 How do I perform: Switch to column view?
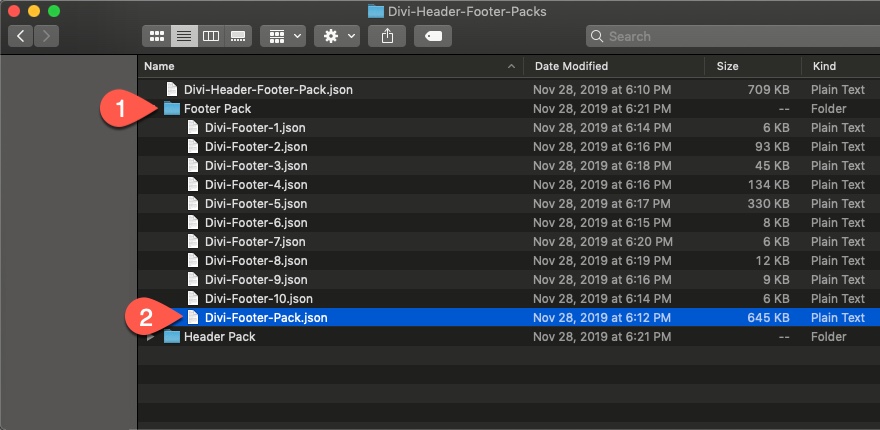pos(211,36)
